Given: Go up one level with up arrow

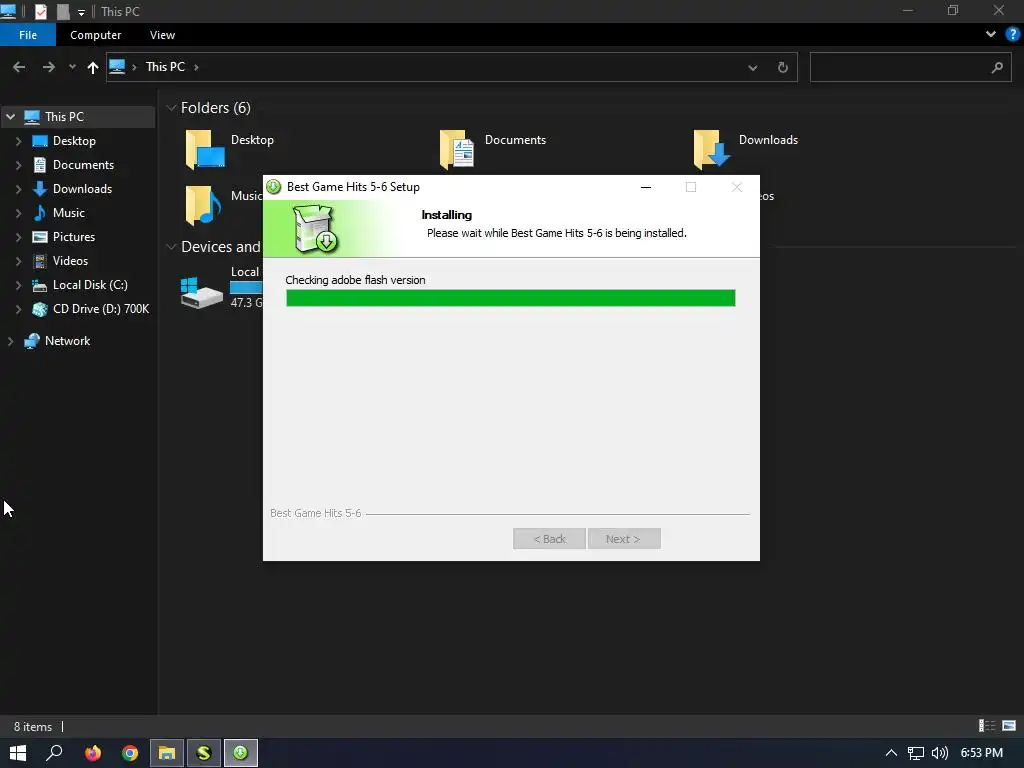Looking at the screenshot, I should coord(93,67).
